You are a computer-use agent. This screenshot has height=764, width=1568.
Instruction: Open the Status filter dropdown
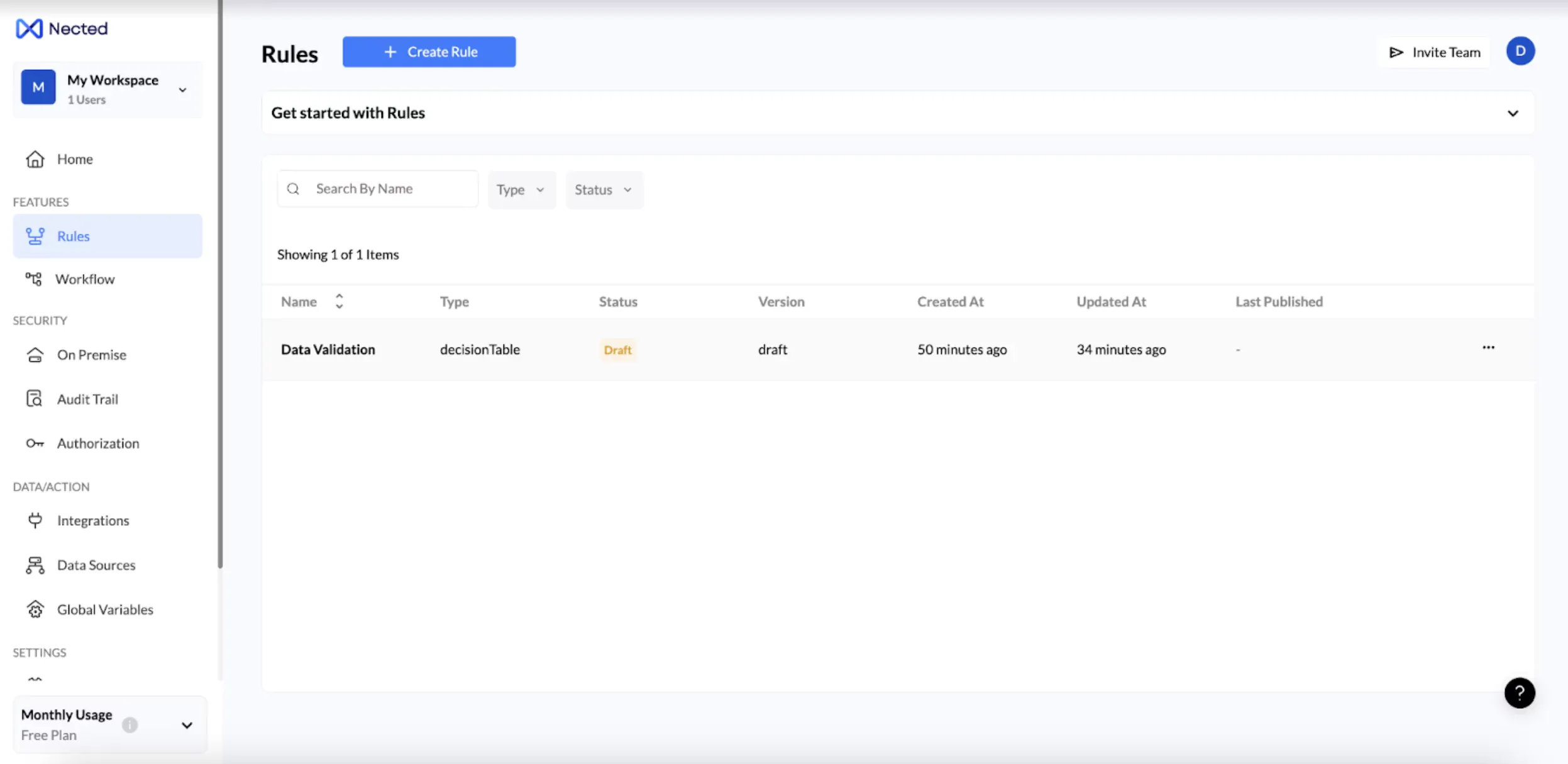click(x=604, y=190)
